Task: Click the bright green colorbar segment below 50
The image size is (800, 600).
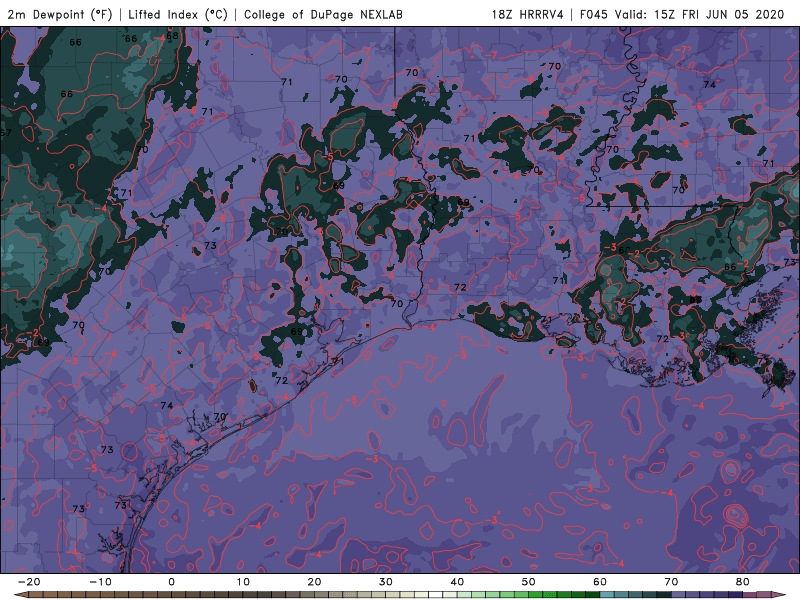Action: pos(536,595)
